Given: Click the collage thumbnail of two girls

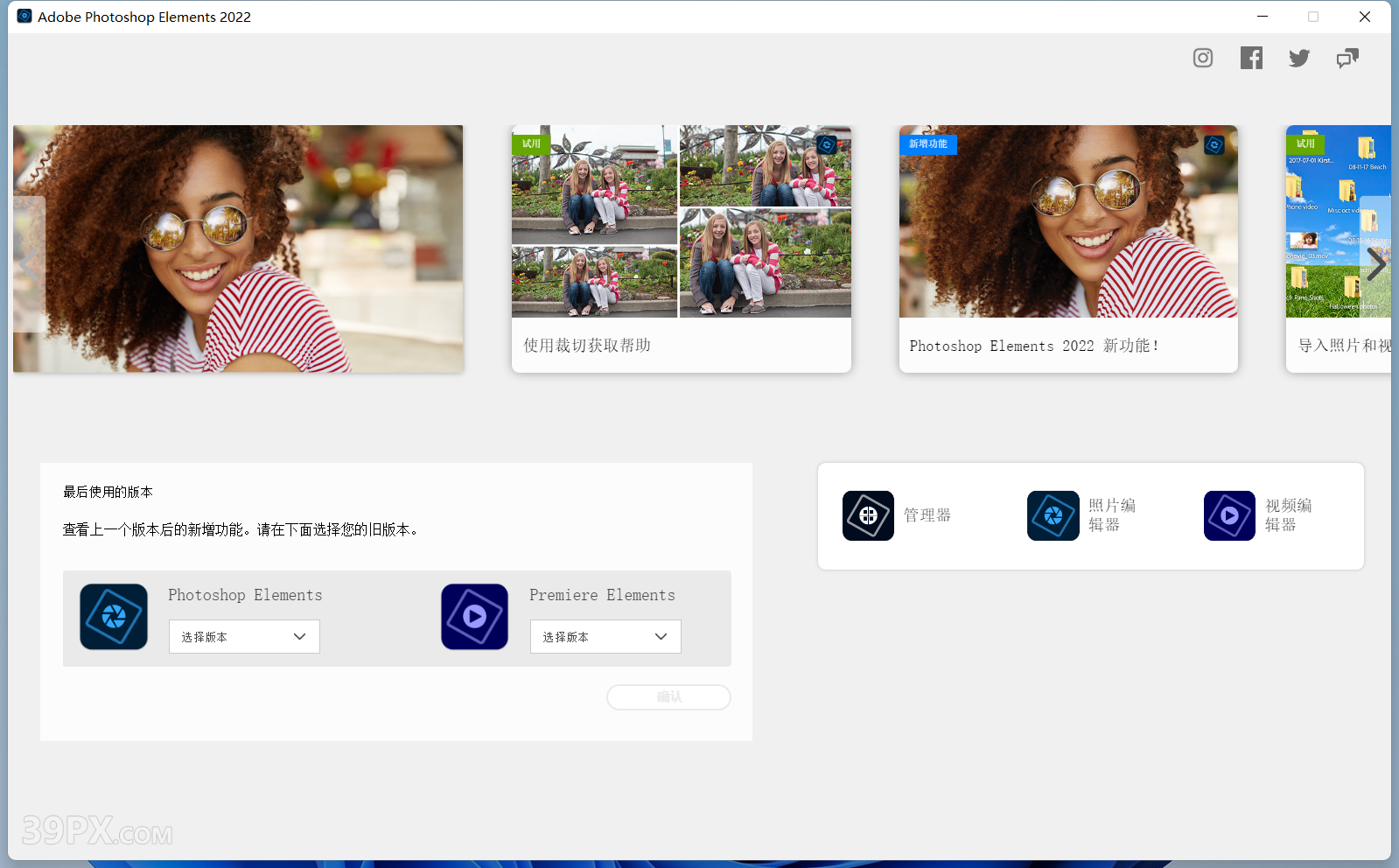Looking at the screenshot, I should click(682, 221).
